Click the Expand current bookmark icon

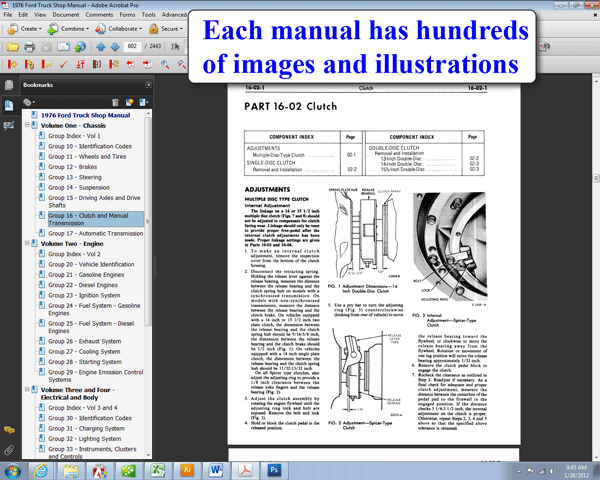pos(144,102)
